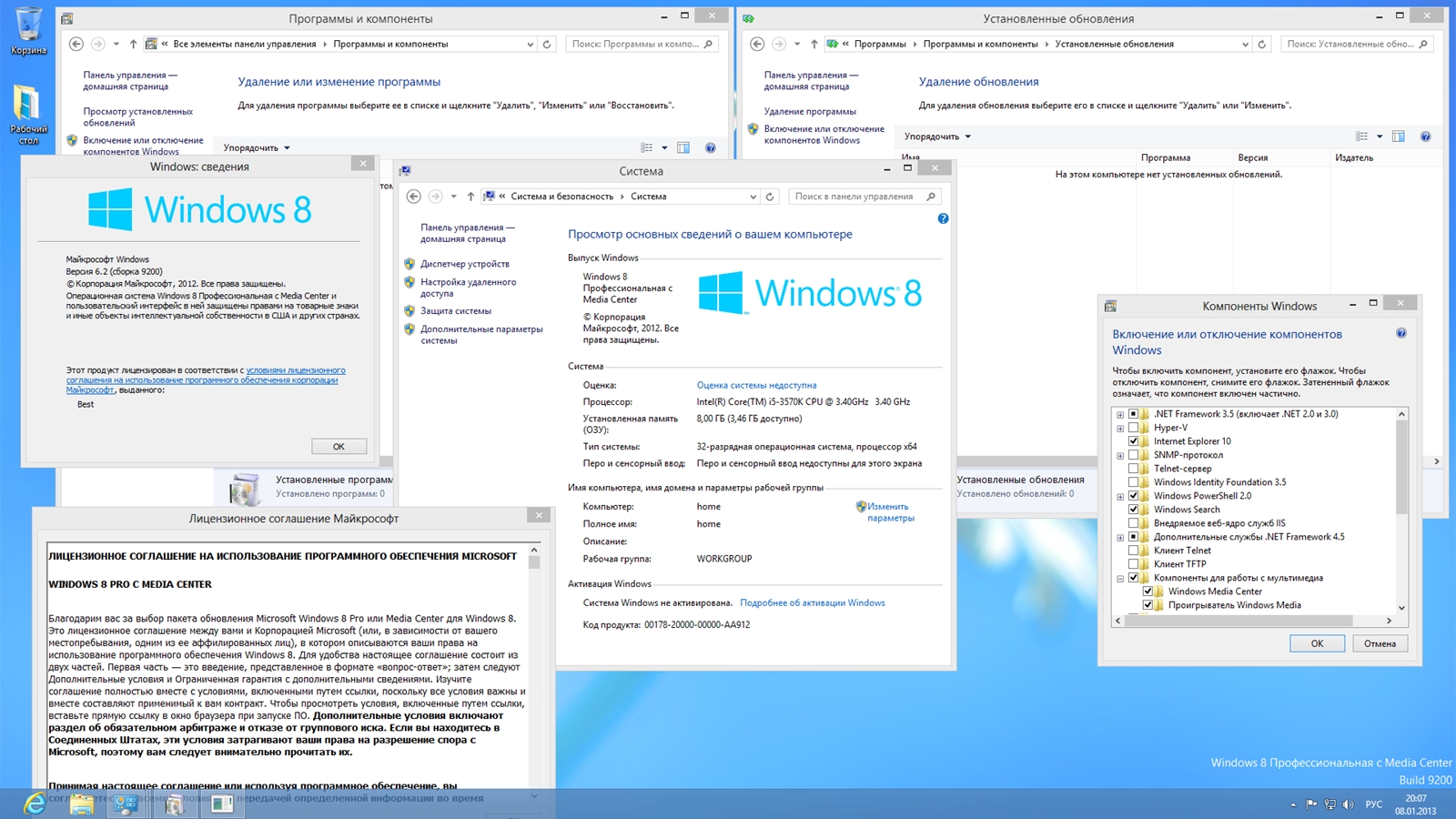Click Система и безопасность breadcrumb
1456x819 pixels.
click(561, 197)
